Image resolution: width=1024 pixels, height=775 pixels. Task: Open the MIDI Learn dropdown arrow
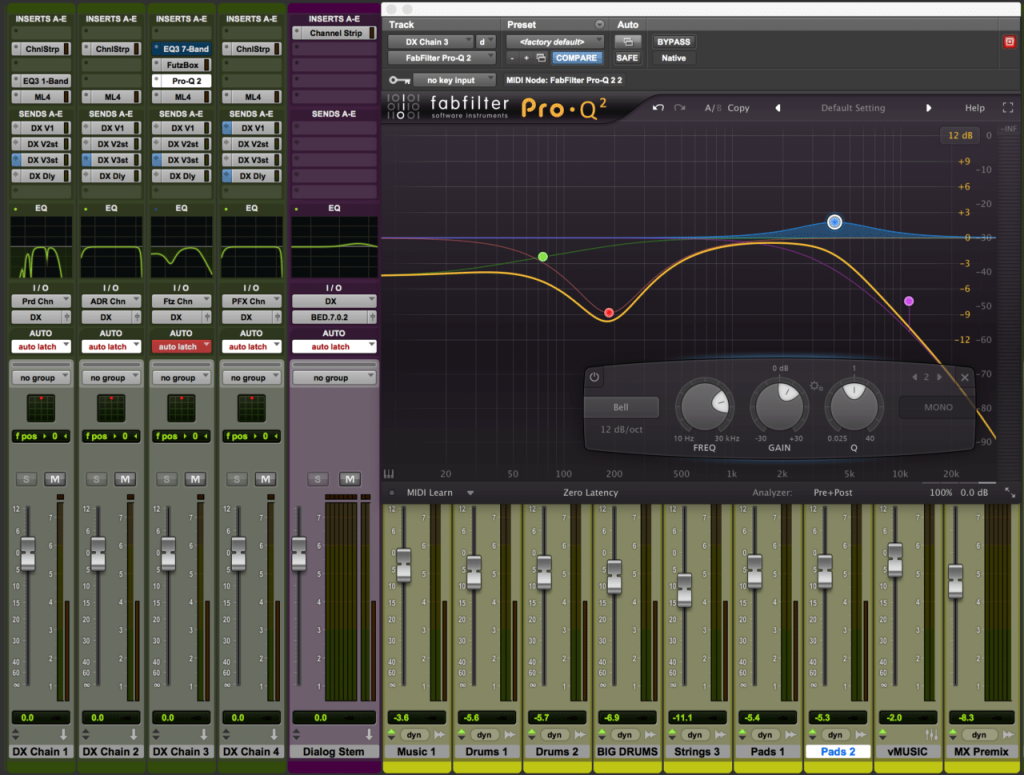pos(470,493)
